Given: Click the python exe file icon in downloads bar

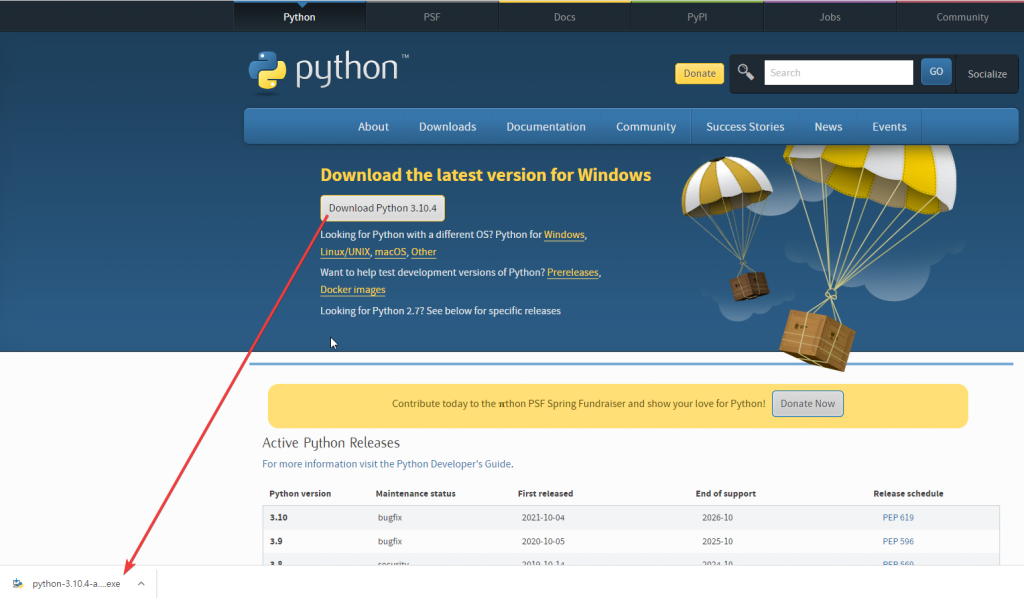Looking at the screenshot, I should (x=18, y=584).
